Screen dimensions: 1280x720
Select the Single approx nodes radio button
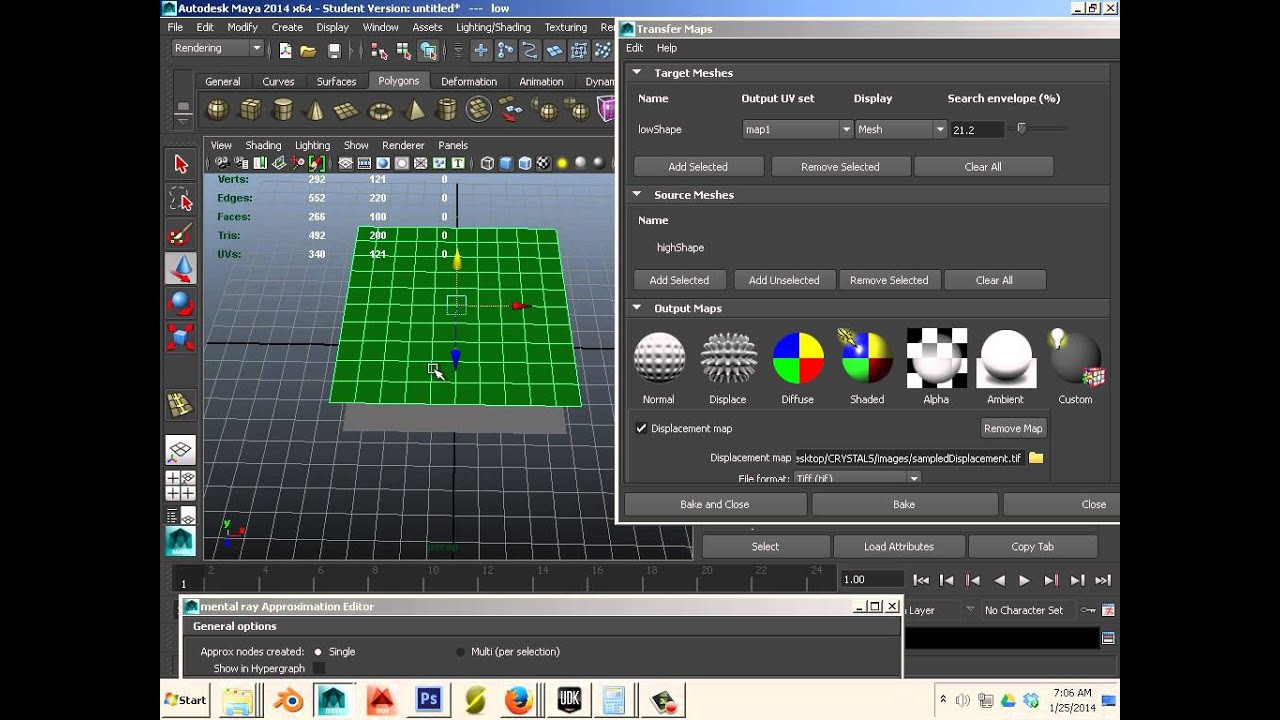coord(318,652)
